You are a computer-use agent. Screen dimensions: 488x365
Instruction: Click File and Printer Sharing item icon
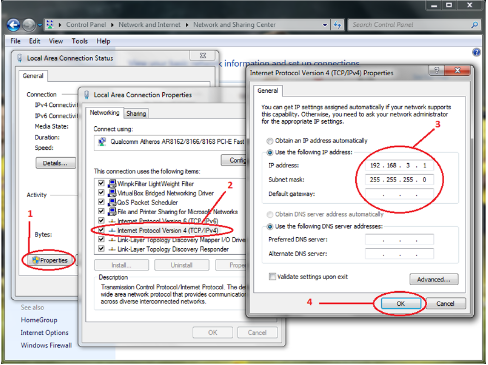112,212
